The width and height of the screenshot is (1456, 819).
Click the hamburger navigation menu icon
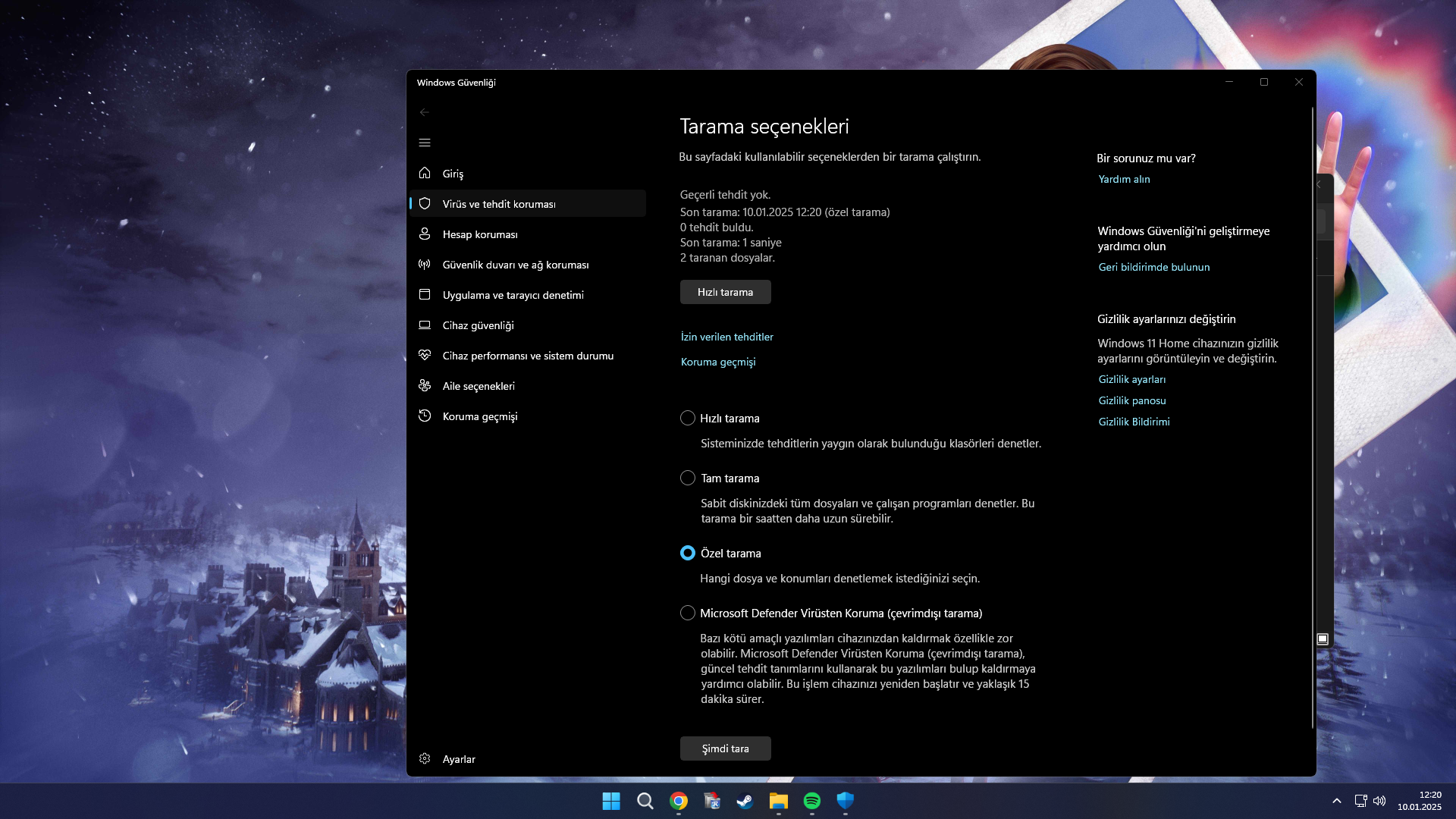[425, 143]
